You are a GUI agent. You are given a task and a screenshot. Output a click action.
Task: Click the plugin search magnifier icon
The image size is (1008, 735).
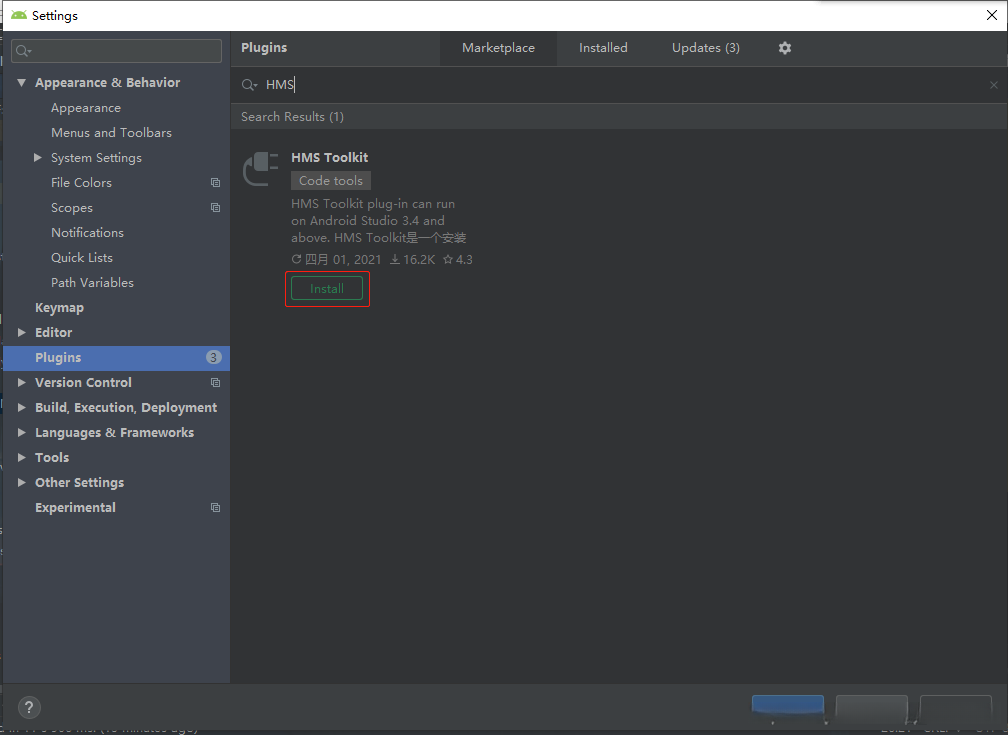[249, 85]
